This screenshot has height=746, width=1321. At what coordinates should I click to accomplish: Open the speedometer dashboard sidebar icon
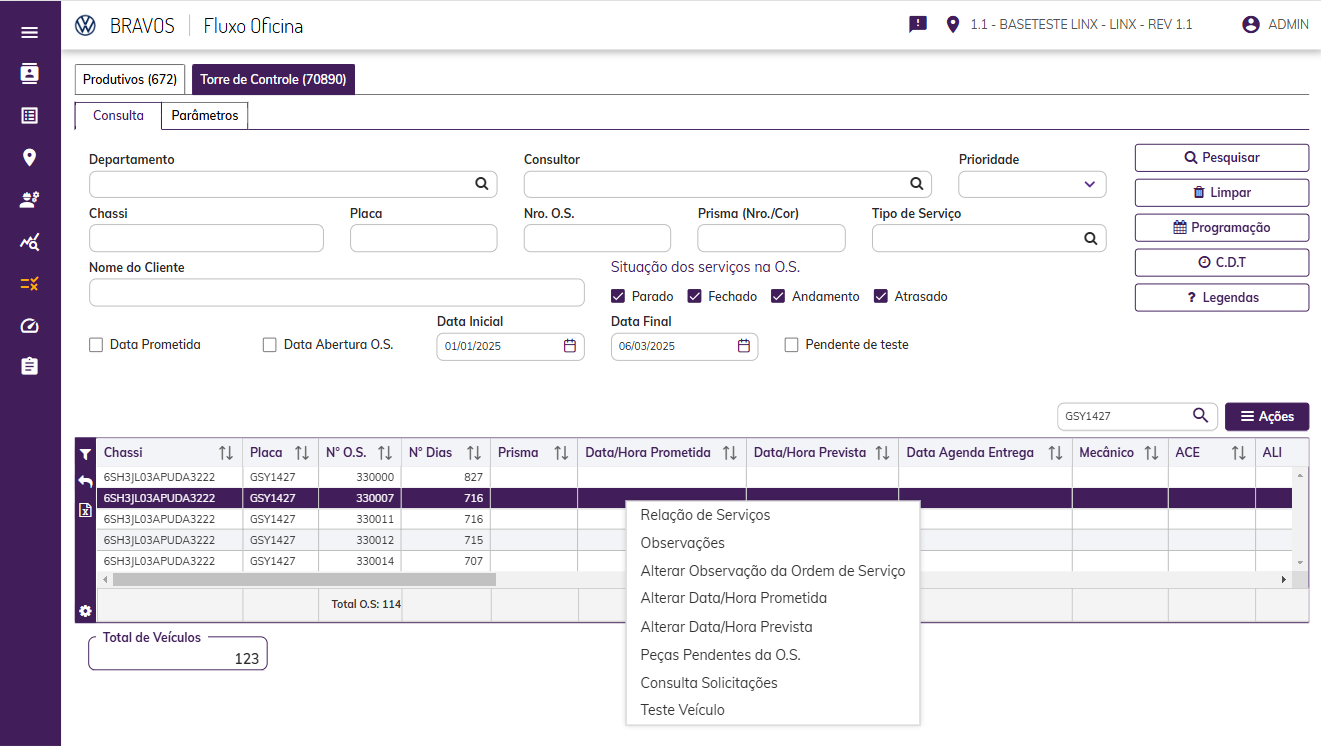coord(30,326)
